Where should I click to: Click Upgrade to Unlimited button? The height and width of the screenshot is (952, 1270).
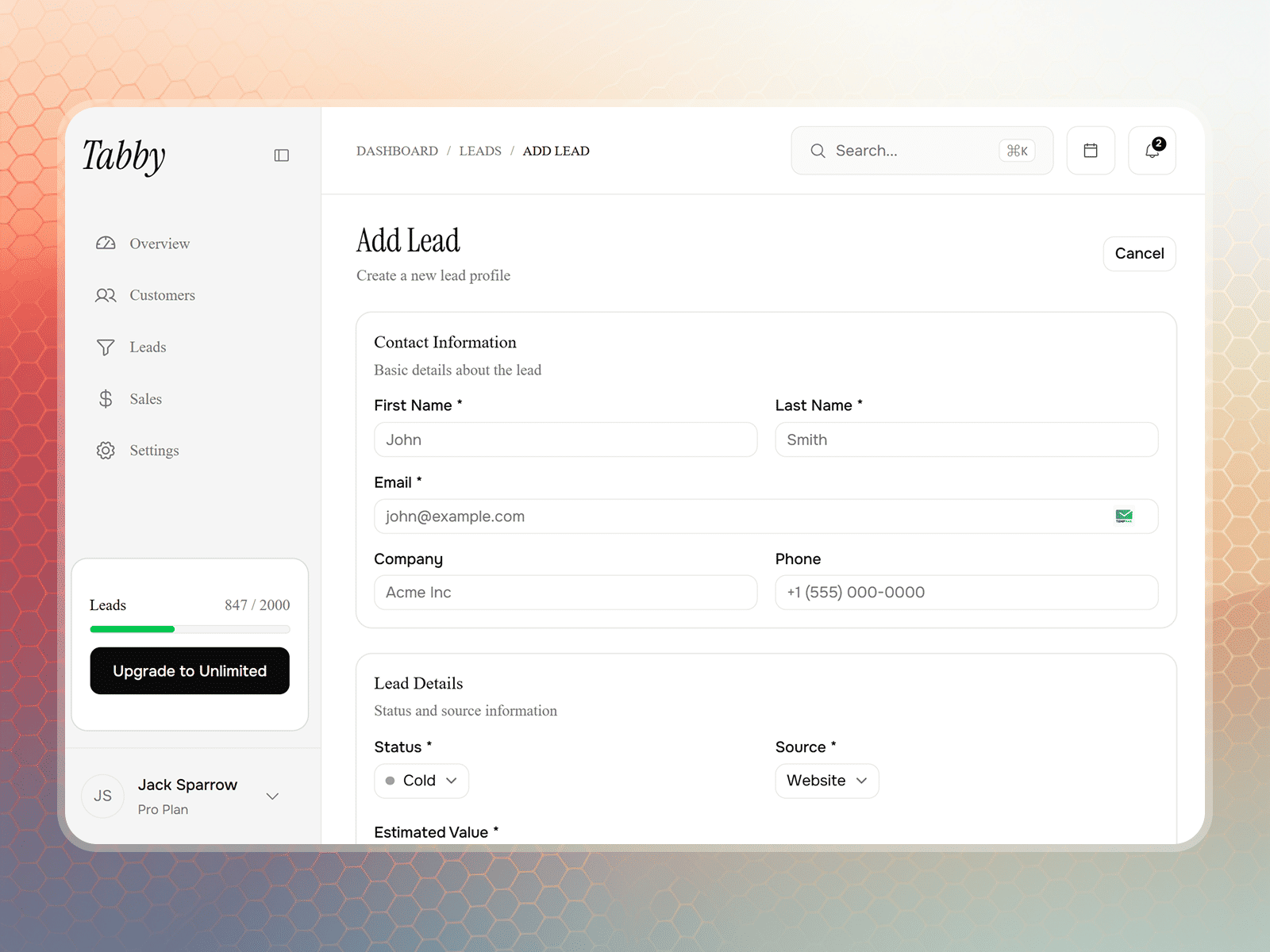[x=190, y=671]
